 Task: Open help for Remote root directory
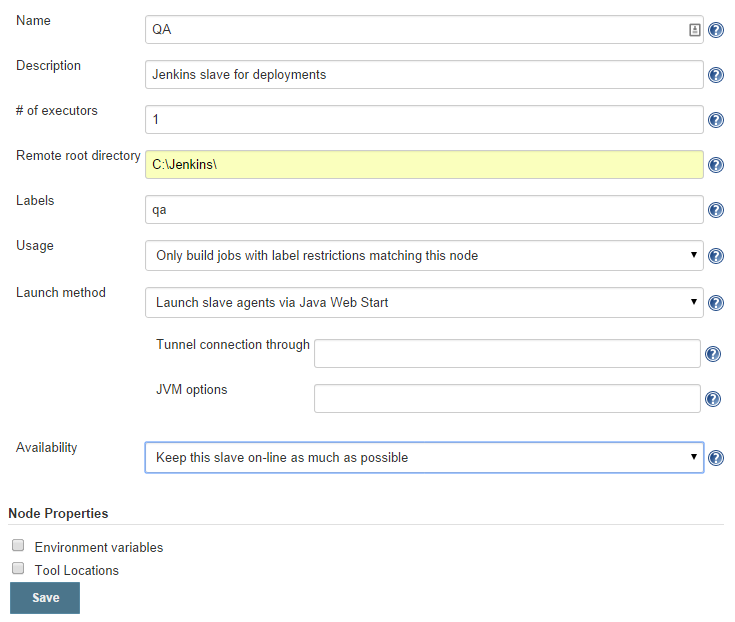click(716, 165)
